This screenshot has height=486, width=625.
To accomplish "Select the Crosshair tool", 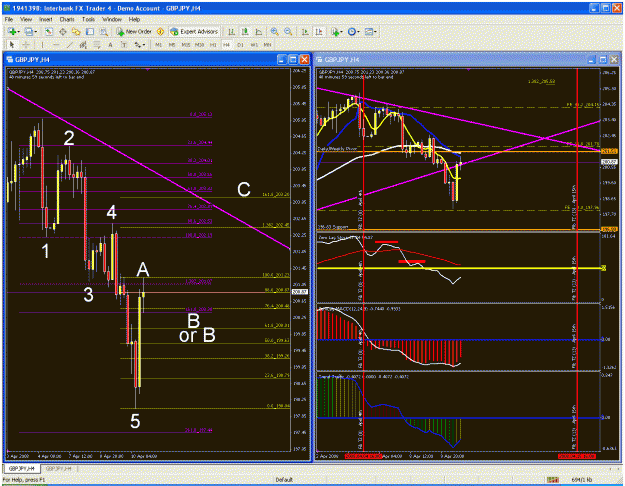I will point(26,45).
